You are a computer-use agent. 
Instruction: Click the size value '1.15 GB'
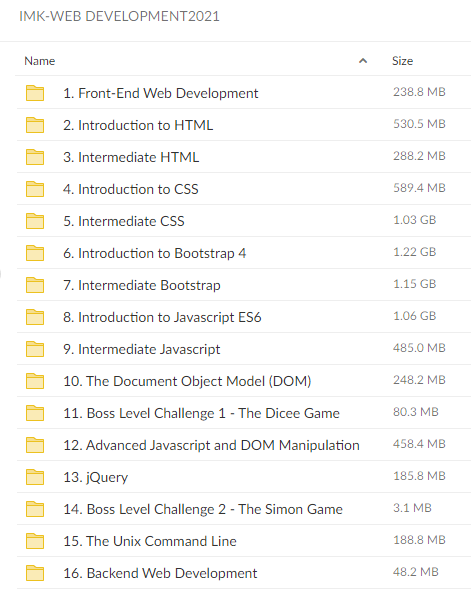click(415, 284)
